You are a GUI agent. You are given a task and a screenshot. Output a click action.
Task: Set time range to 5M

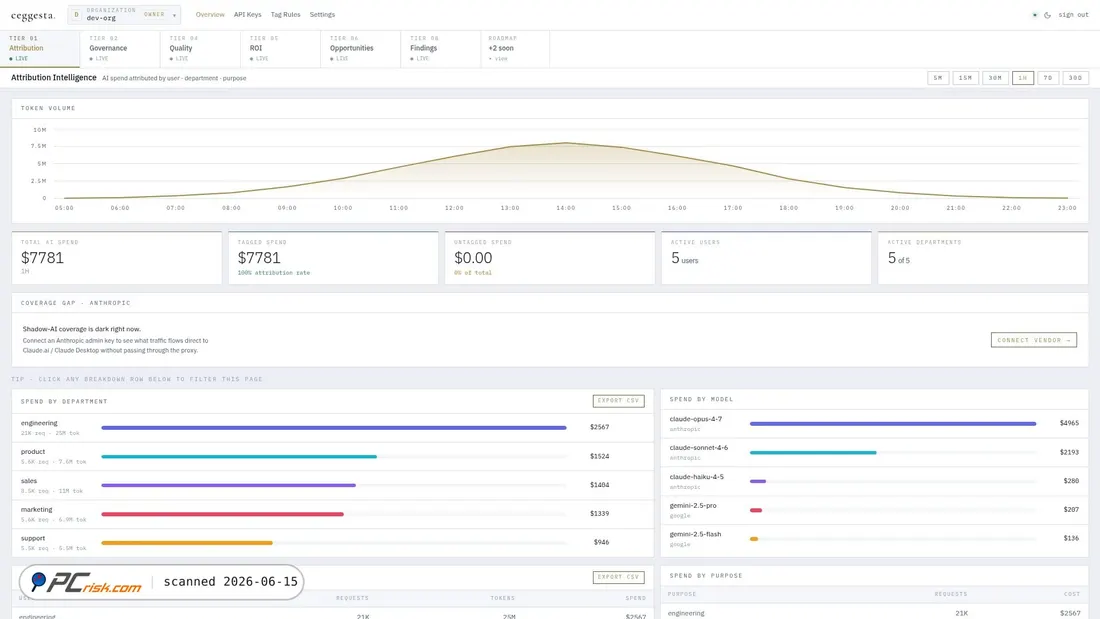[x=938, y=78]
